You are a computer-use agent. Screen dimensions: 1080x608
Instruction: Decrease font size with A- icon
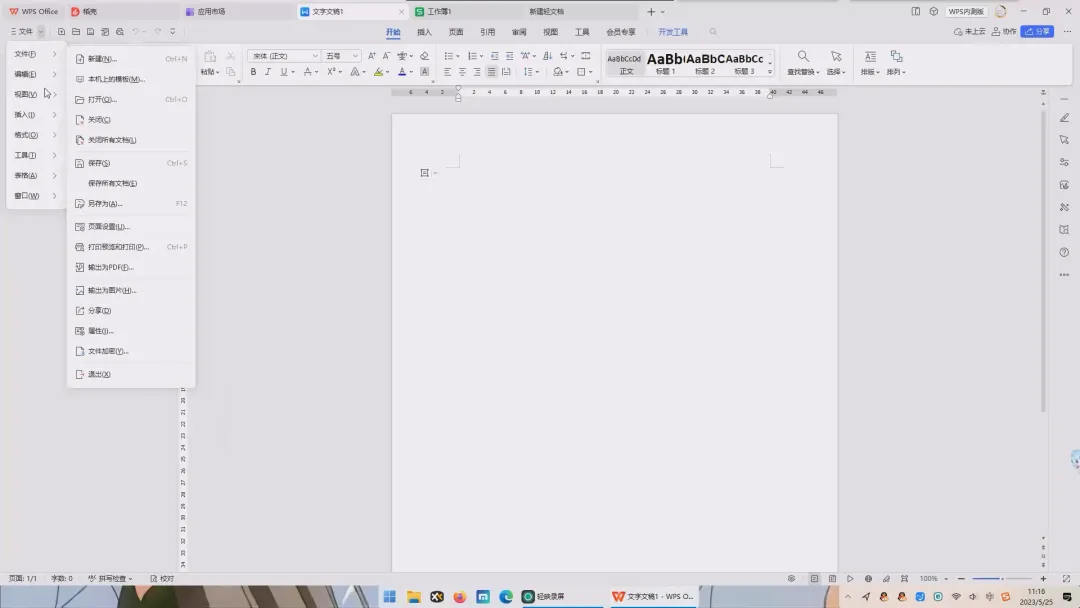(386, 56)
